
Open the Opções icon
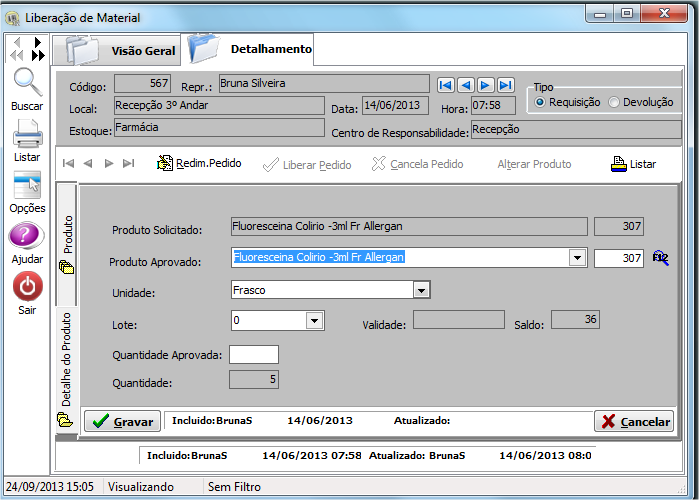coord(27,186)
